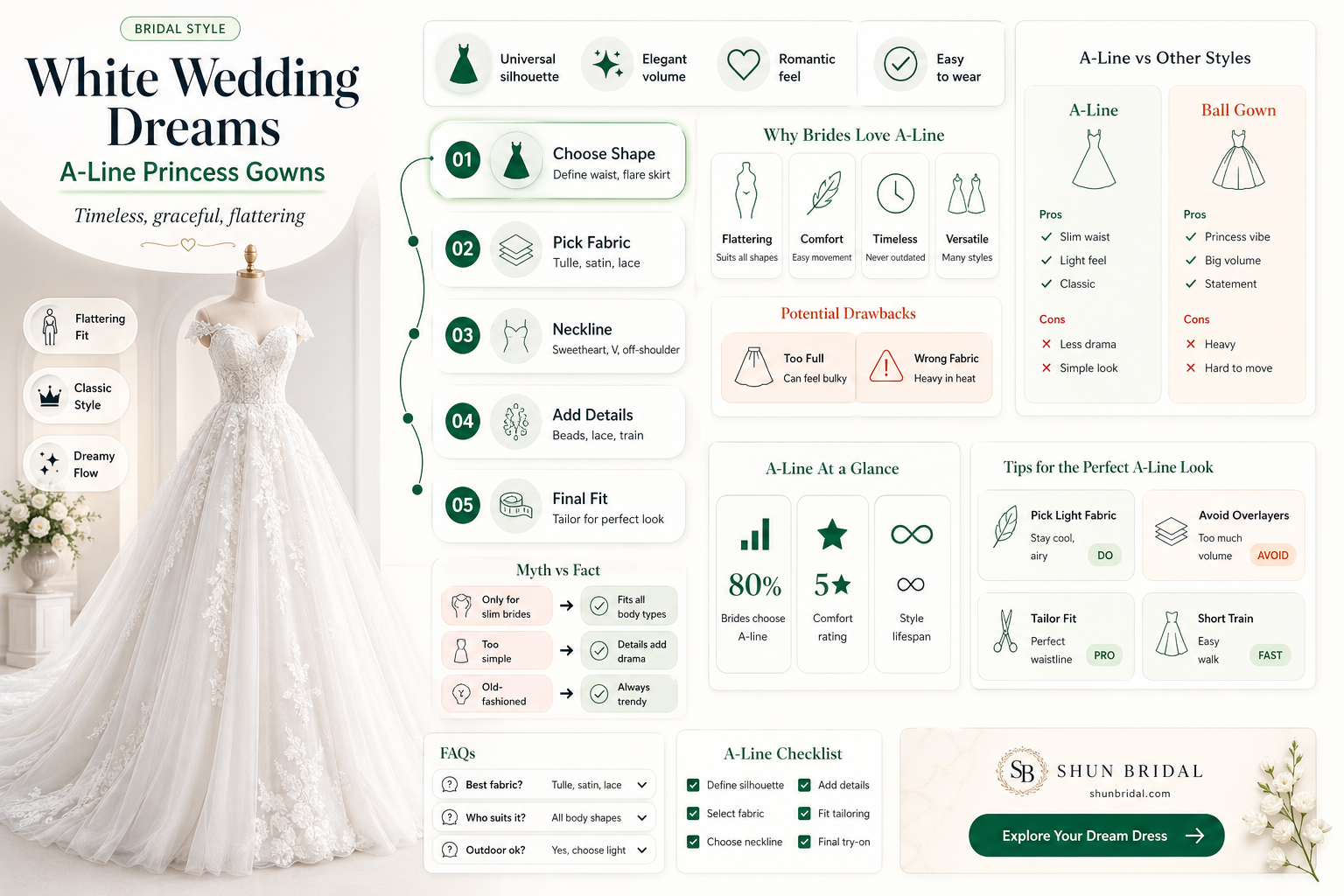Click the Elegant volume sparkle icon
This screenshot has height=896, width=1344.
pyautogui.click(x=607, y=64)
